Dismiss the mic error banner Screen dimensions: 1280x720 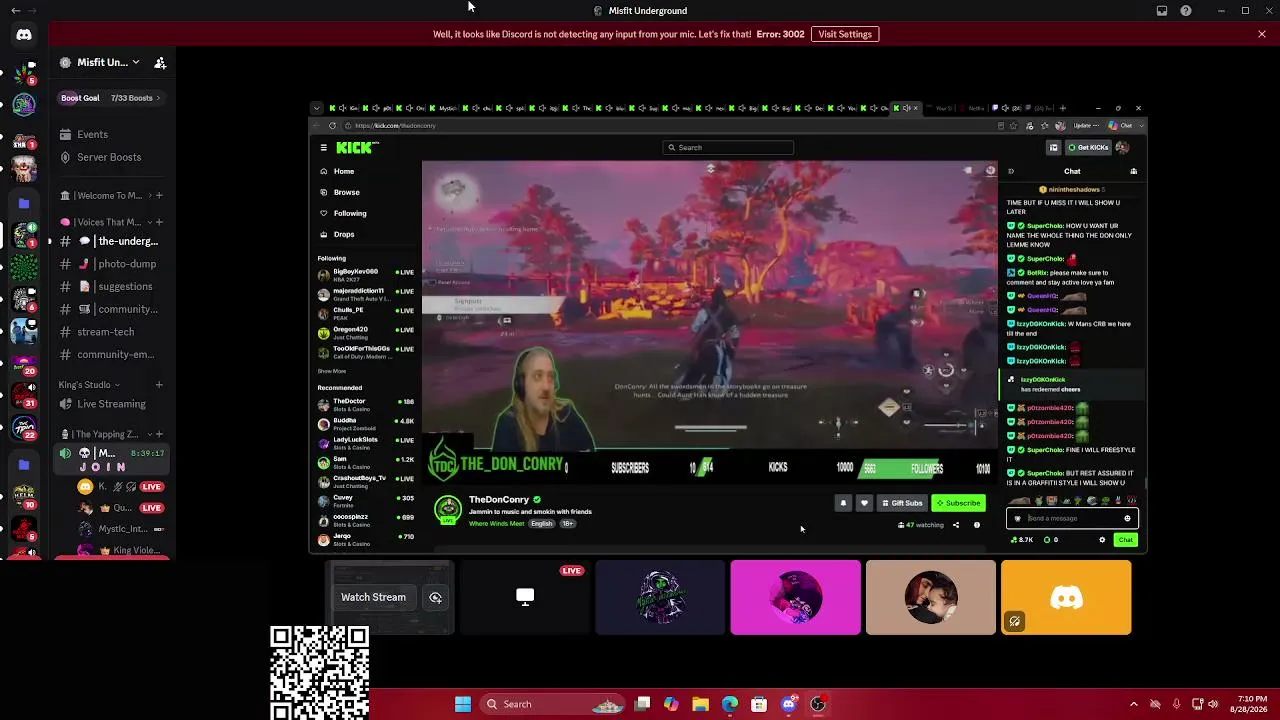pos(1262,34)
